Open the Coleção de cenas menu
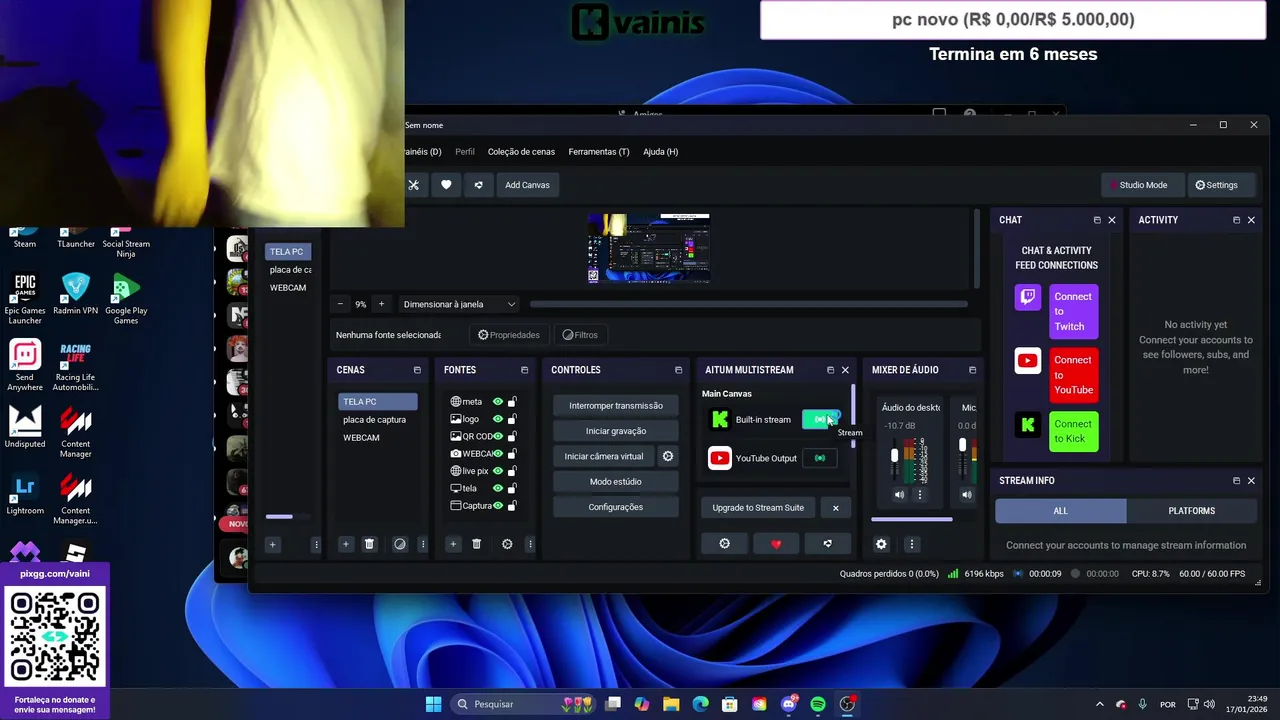The width and height of the screenshot is (1280, 720). pos(521,152)
